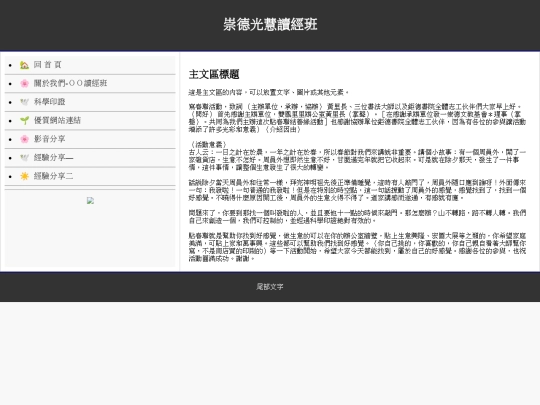Click the pink flower icon beside 關於我們
540x405 pixels.
click(x=24, y=83)
